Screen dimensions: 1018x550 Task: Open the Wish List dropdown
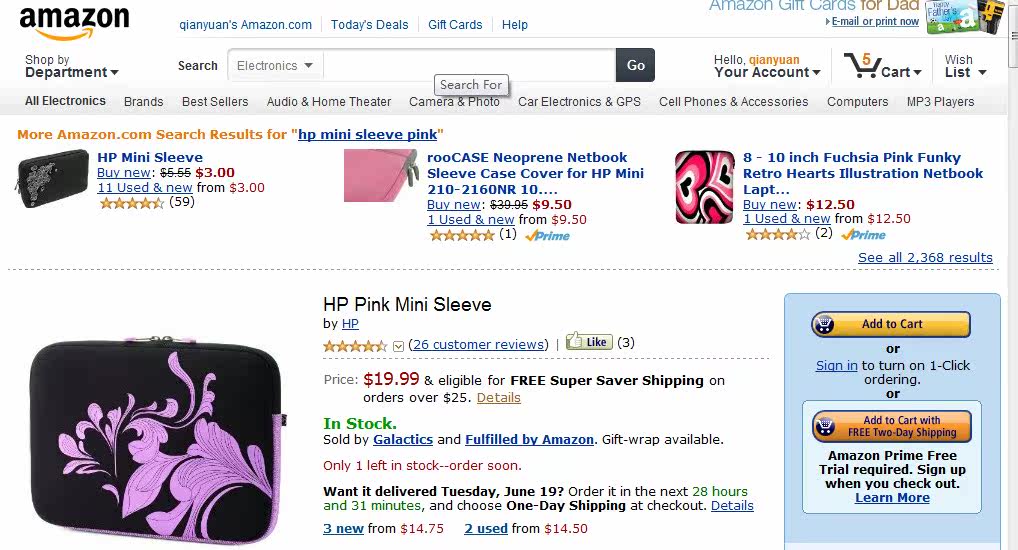pyautogui.click(x=965, y=67)
